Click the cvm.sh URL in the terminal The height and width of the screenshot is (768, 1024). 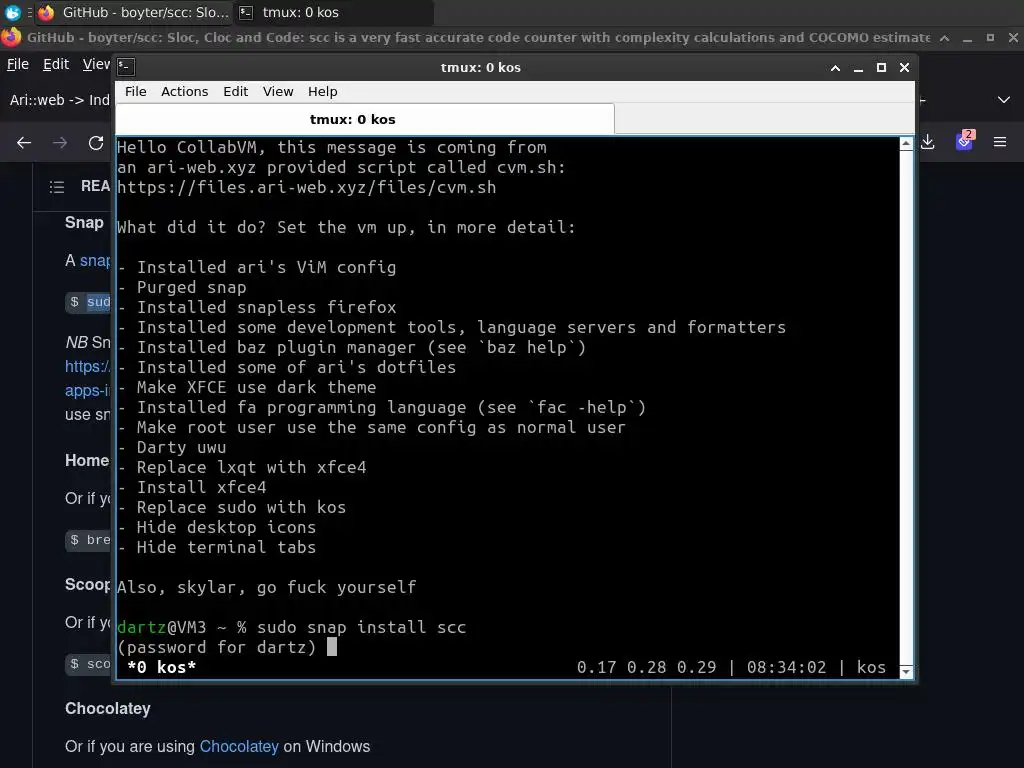point(306,187)
